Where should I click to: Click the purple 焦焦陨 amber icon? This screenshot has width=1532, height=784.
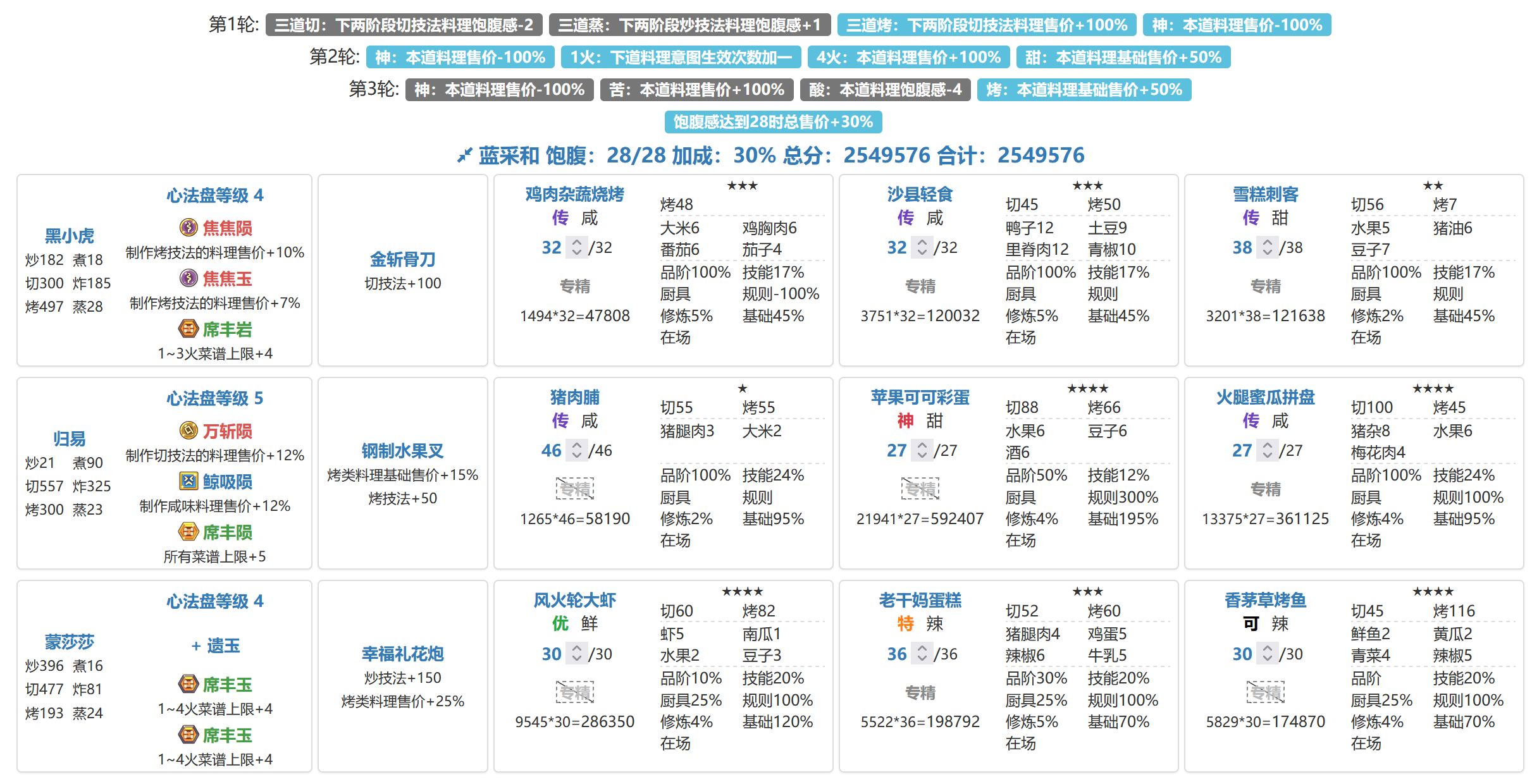188,228
